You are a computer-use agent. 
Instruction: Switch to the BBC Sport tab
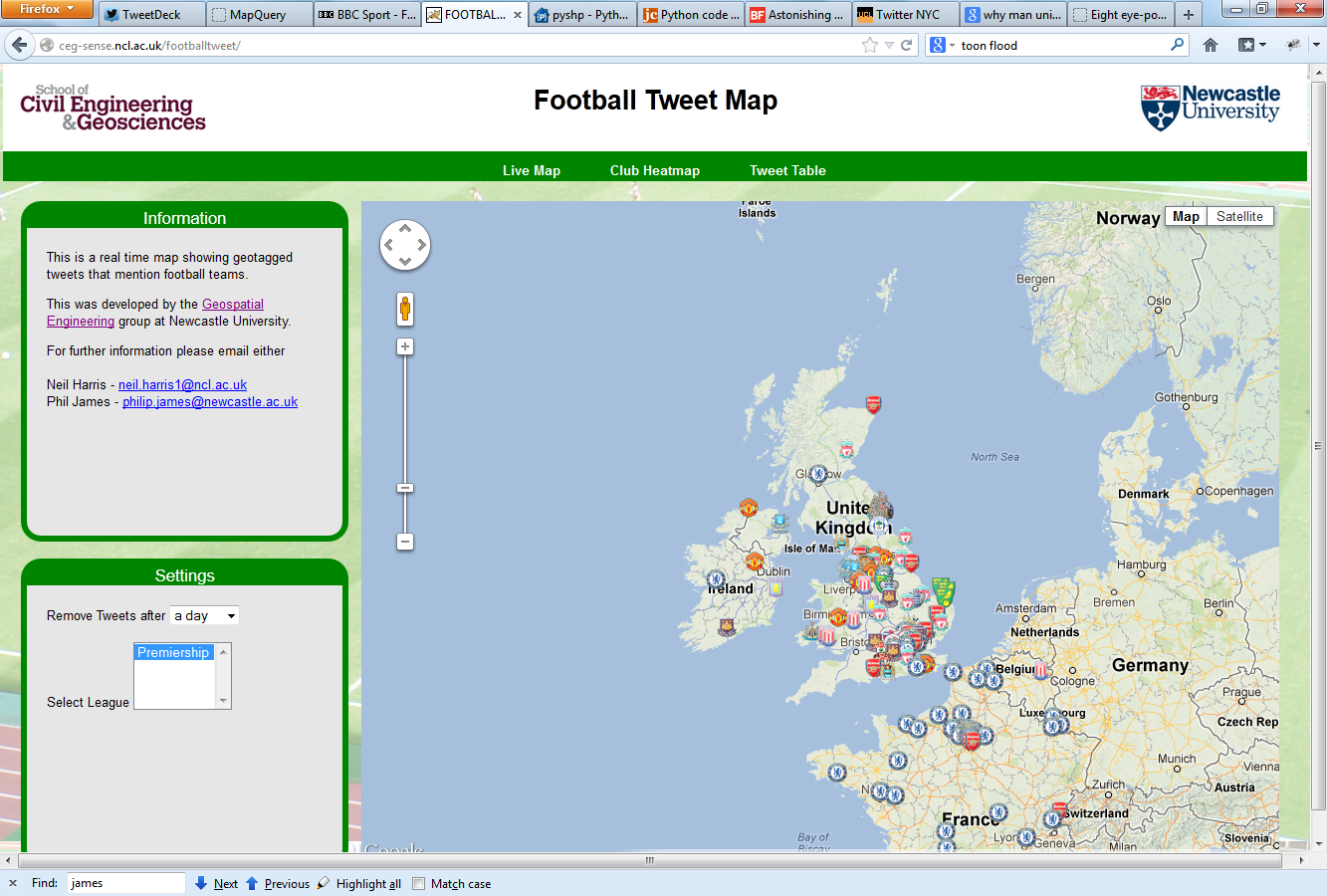pyautogui.click(x=366, y=15)
